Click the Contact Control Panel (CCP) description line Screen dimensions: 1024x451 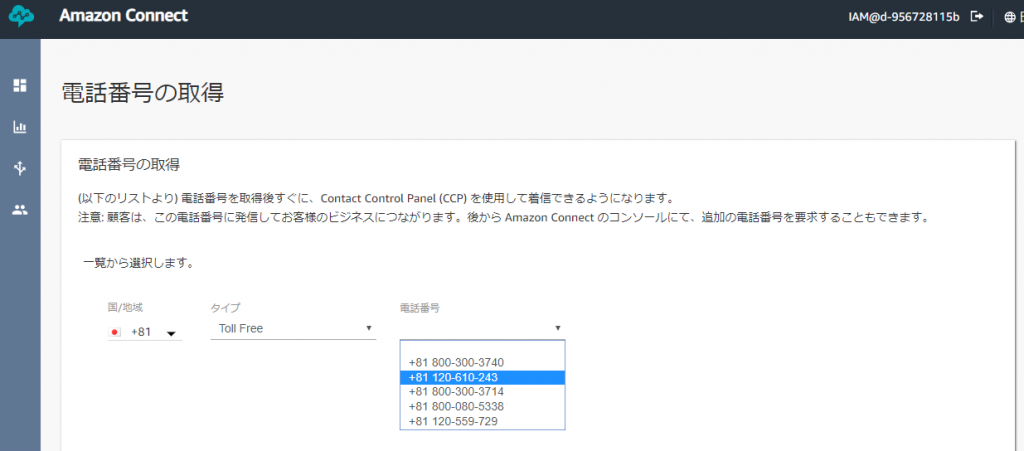[376, 198]
